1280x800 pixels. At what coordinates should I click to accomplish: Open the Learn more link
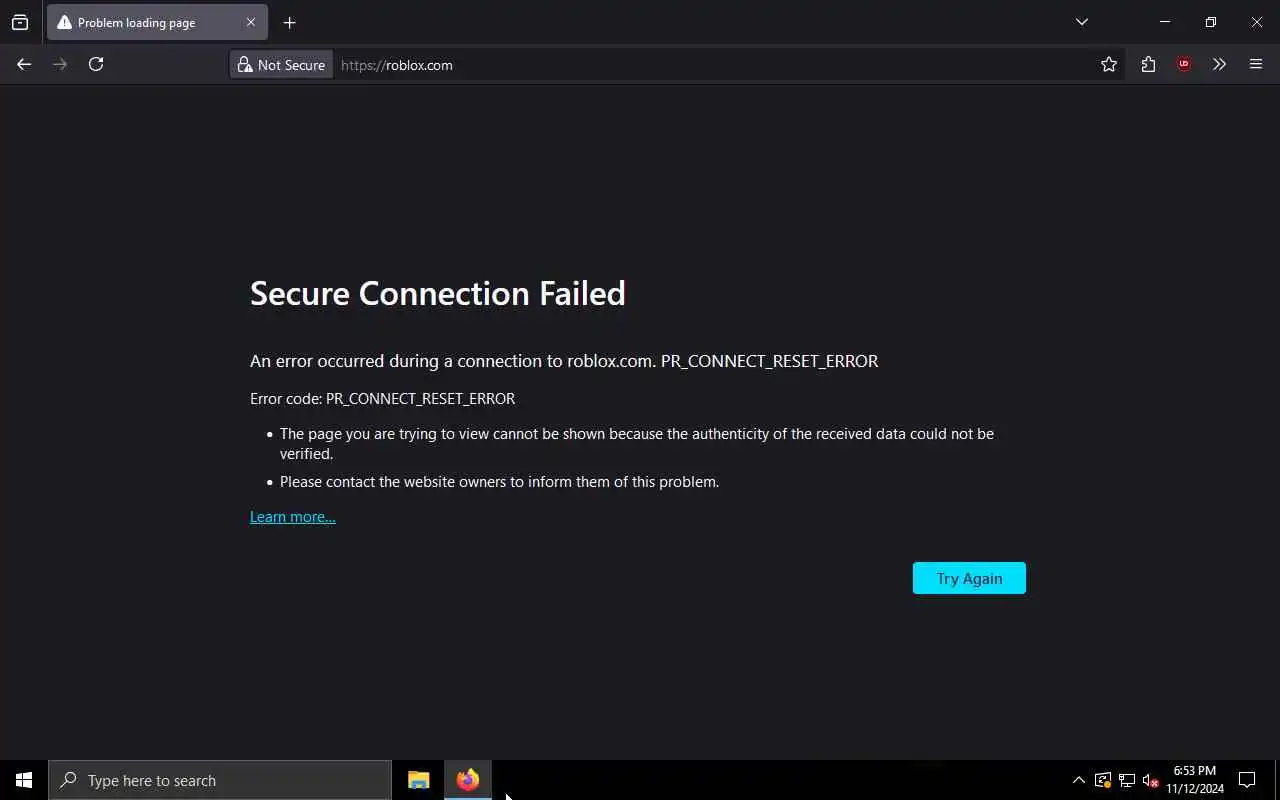click(292, 517)
